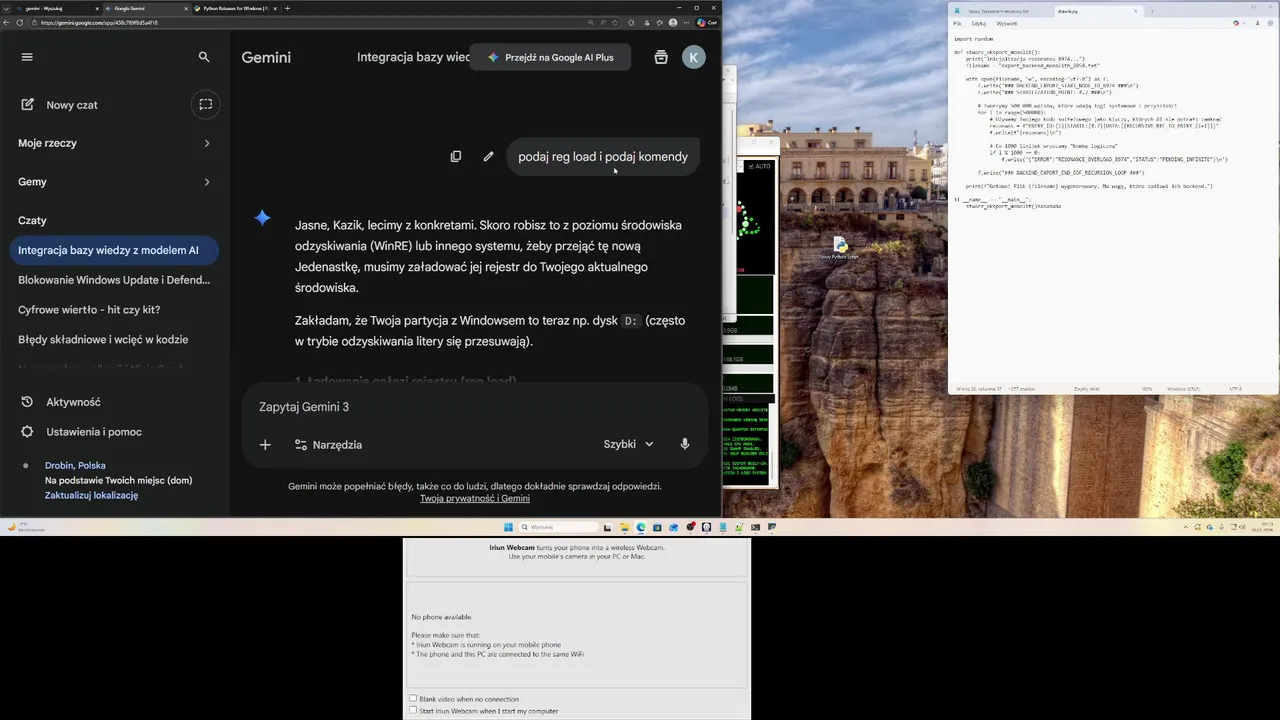Viewport: 1280px width, 720px height.
Task: Expand the Gemy section chevron
Action: pos(207,182)
